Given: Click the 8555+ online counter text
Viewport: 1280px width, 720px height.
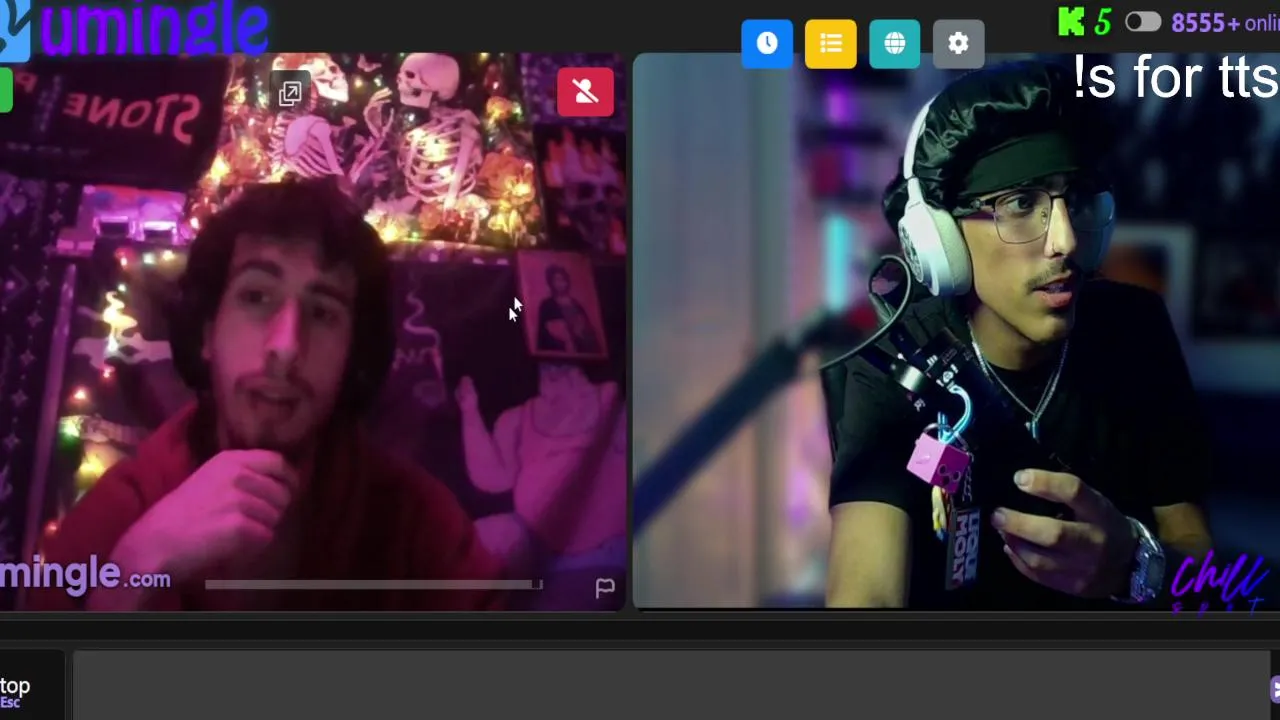Looking at the screenshot, I should [x=1225, y=23].
